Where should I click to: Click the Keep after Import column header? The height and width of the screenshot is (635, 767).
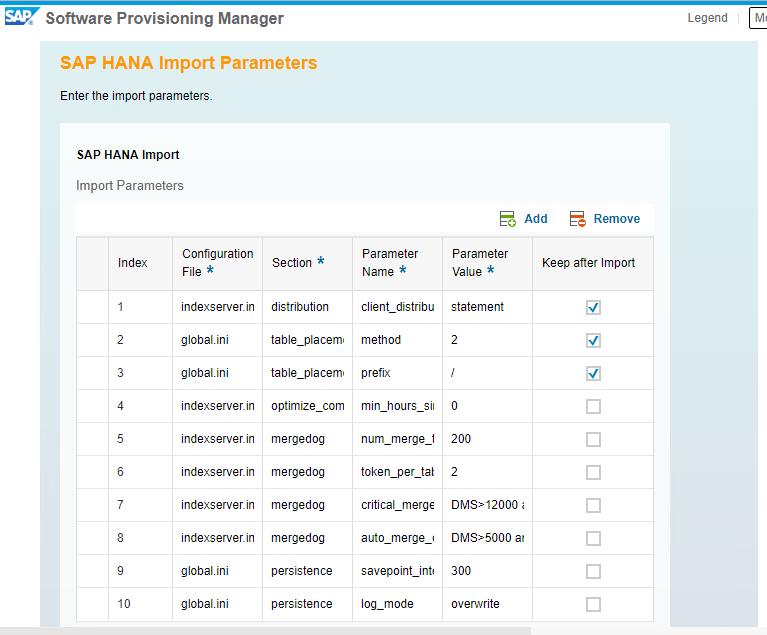[593, 263]
